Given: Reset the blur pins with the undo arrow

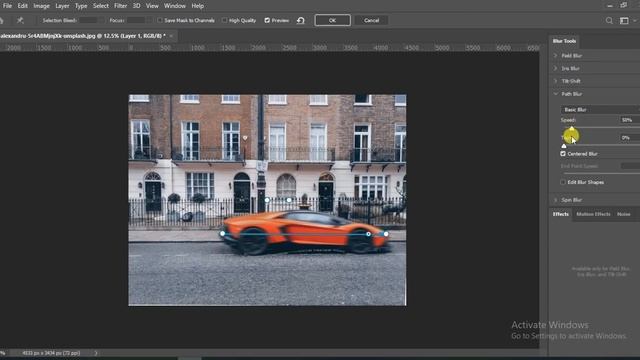Looking at the screenshot, I should click(x=301, y=20).
